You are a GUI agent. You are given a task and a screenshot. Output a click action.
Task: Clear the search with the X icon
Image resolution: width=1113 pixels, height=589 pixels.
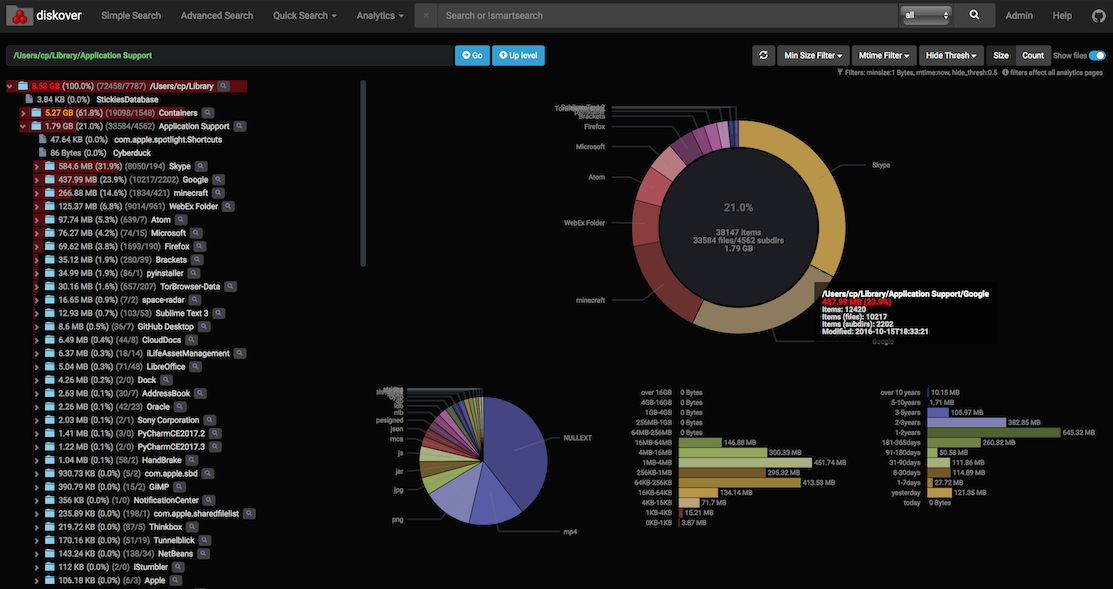click(426, 16)
